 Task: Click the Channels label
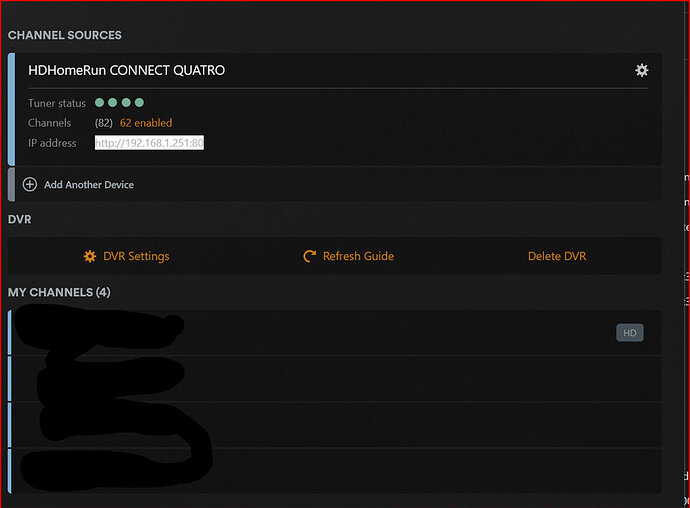coord(49,123)
